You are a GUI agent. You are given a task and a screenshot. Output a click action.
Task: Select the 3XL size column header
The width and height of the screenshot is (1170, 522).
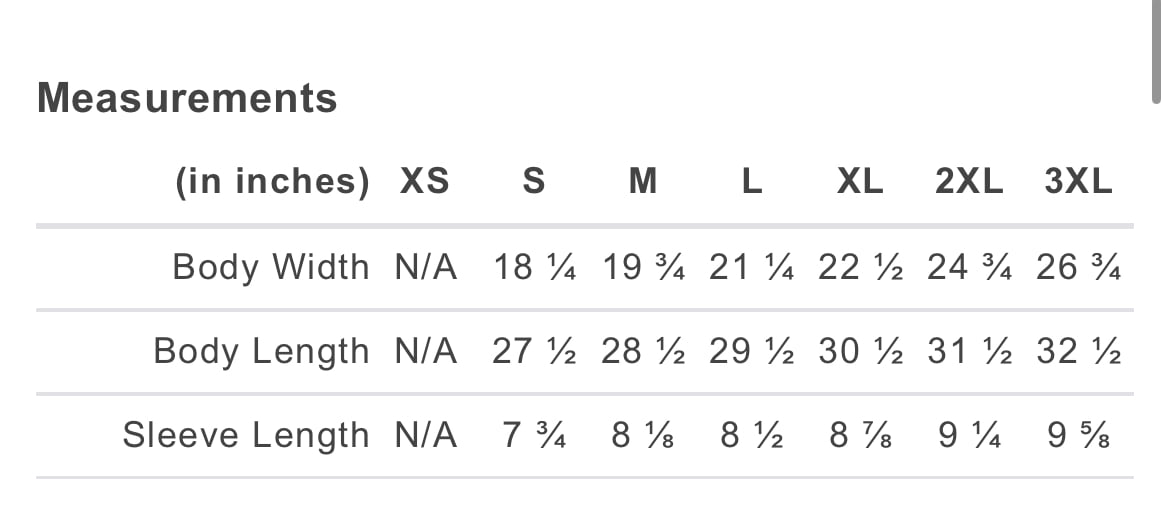tap(1078, 181)
